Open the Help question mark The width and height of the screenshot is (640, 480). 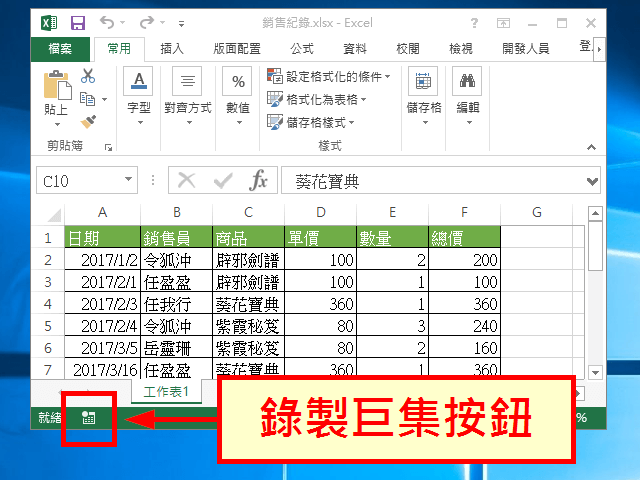click(x=474, y=23)
